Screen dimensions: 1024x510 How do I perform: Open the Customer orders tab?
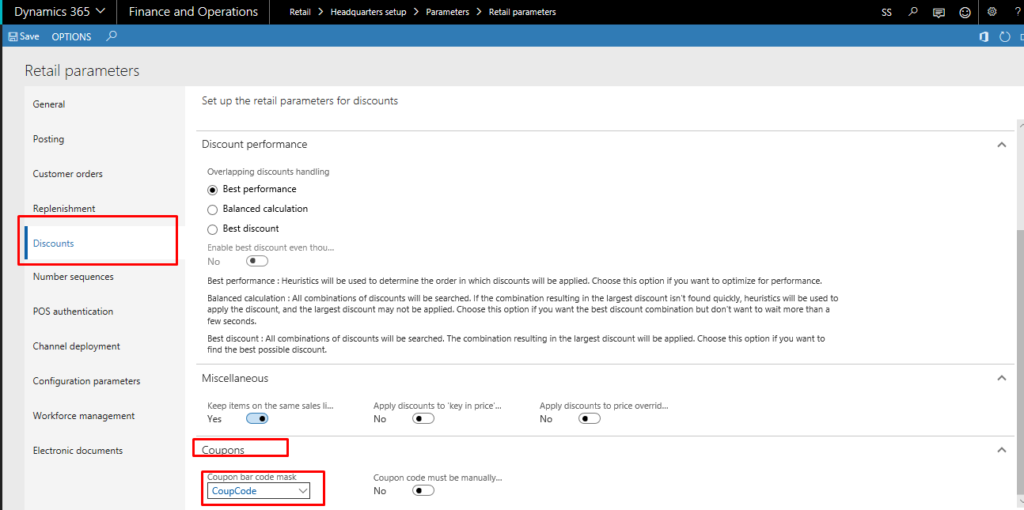click(x=68, y=174)
